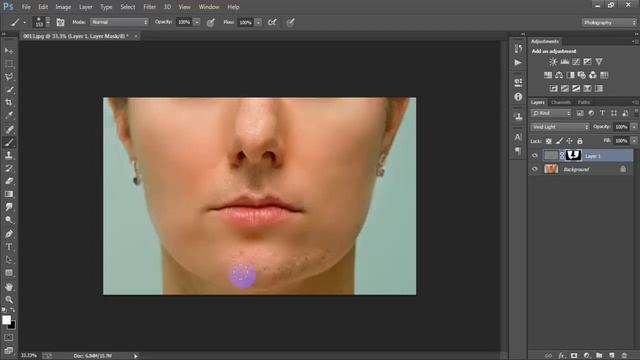
Task: Add a Vibrance adjustment
Action: (x=599, y=62)
